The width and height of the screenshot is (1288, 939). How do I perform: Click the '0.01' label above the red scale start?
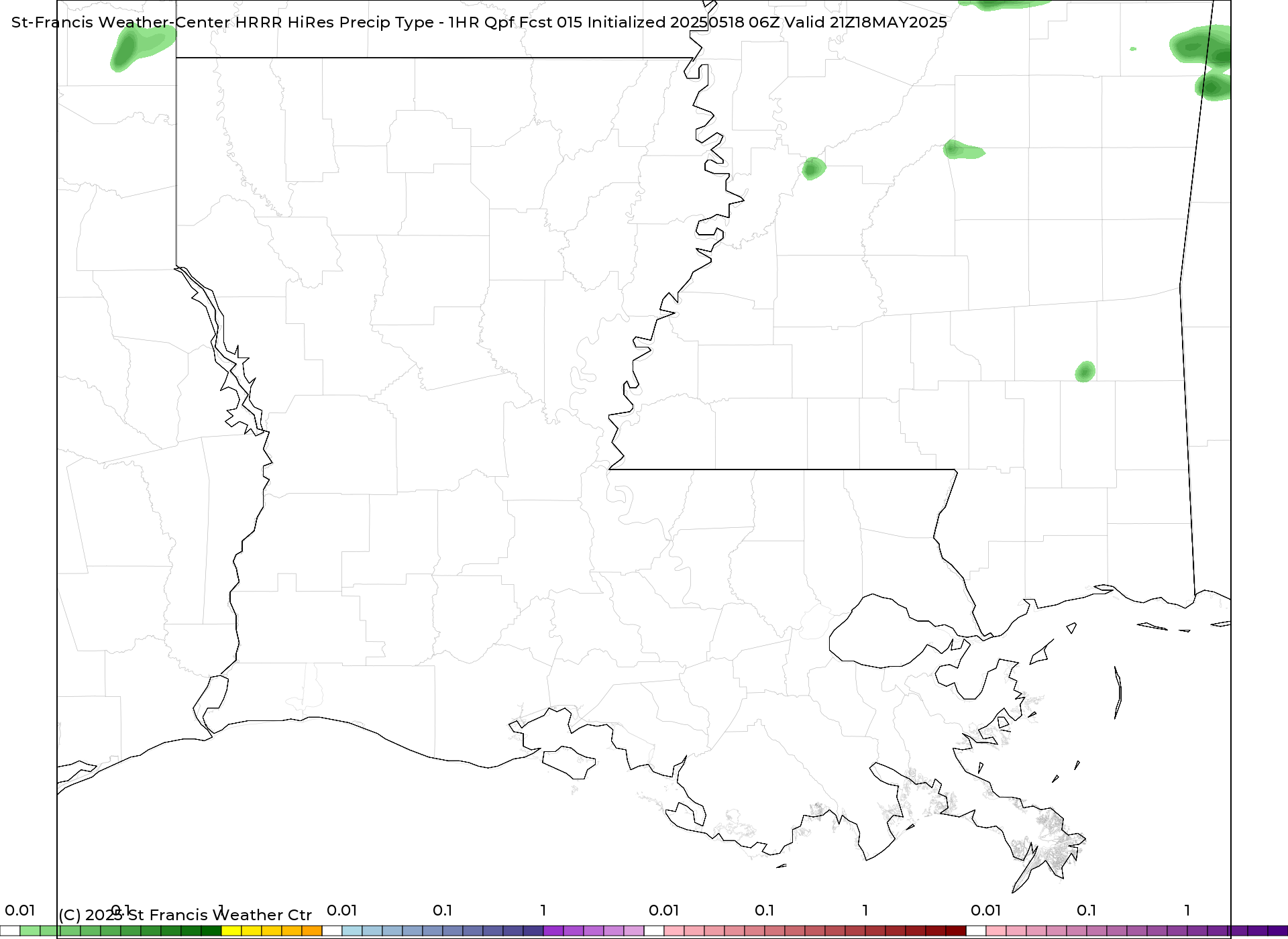click(x=664, y=910)
